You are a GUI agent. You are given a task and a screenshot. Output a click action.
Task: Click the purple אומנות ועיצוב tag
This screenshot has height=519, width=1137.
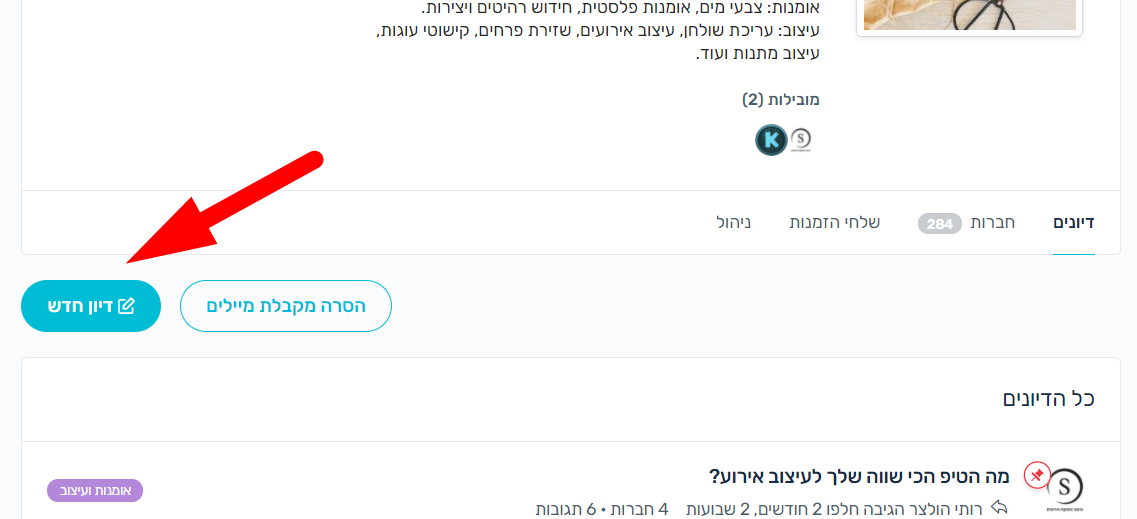95,490
